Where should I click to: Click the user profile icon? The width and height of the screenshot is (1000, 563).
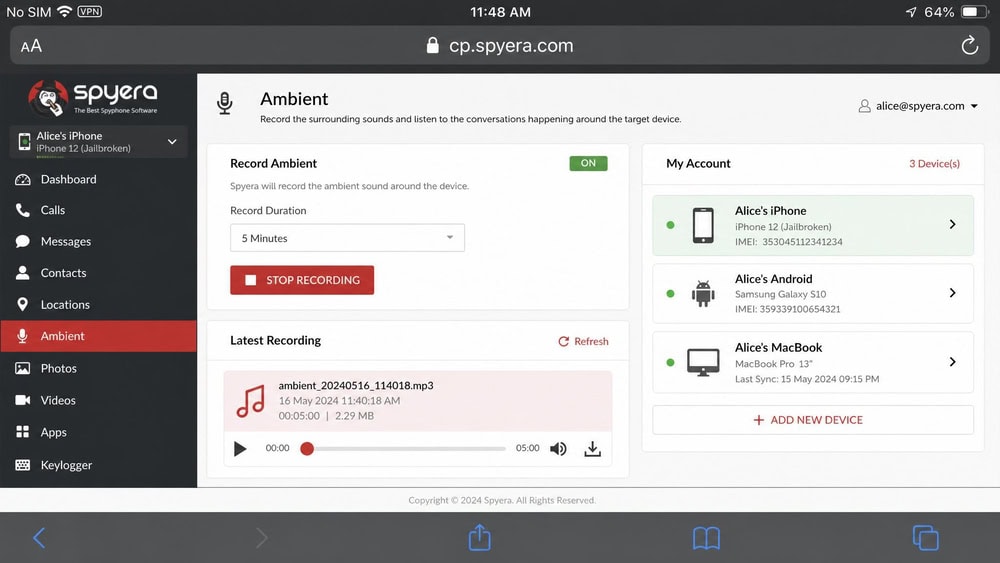[x=864, y=106]
